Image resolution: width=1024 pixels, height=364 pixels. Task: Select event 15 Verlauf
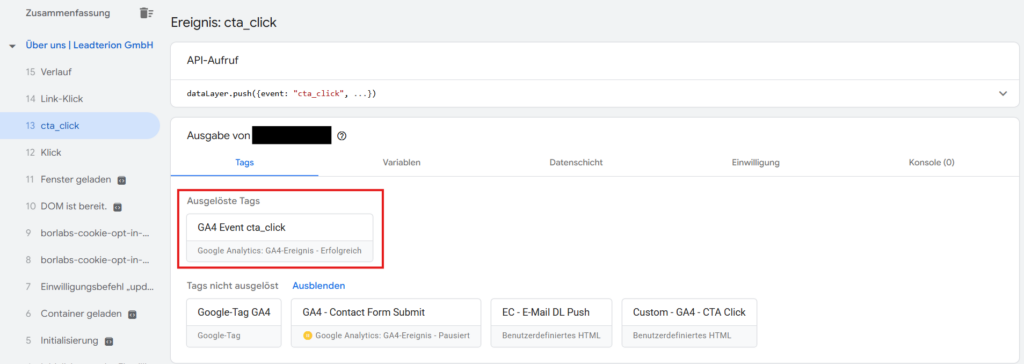pos(80,72)
